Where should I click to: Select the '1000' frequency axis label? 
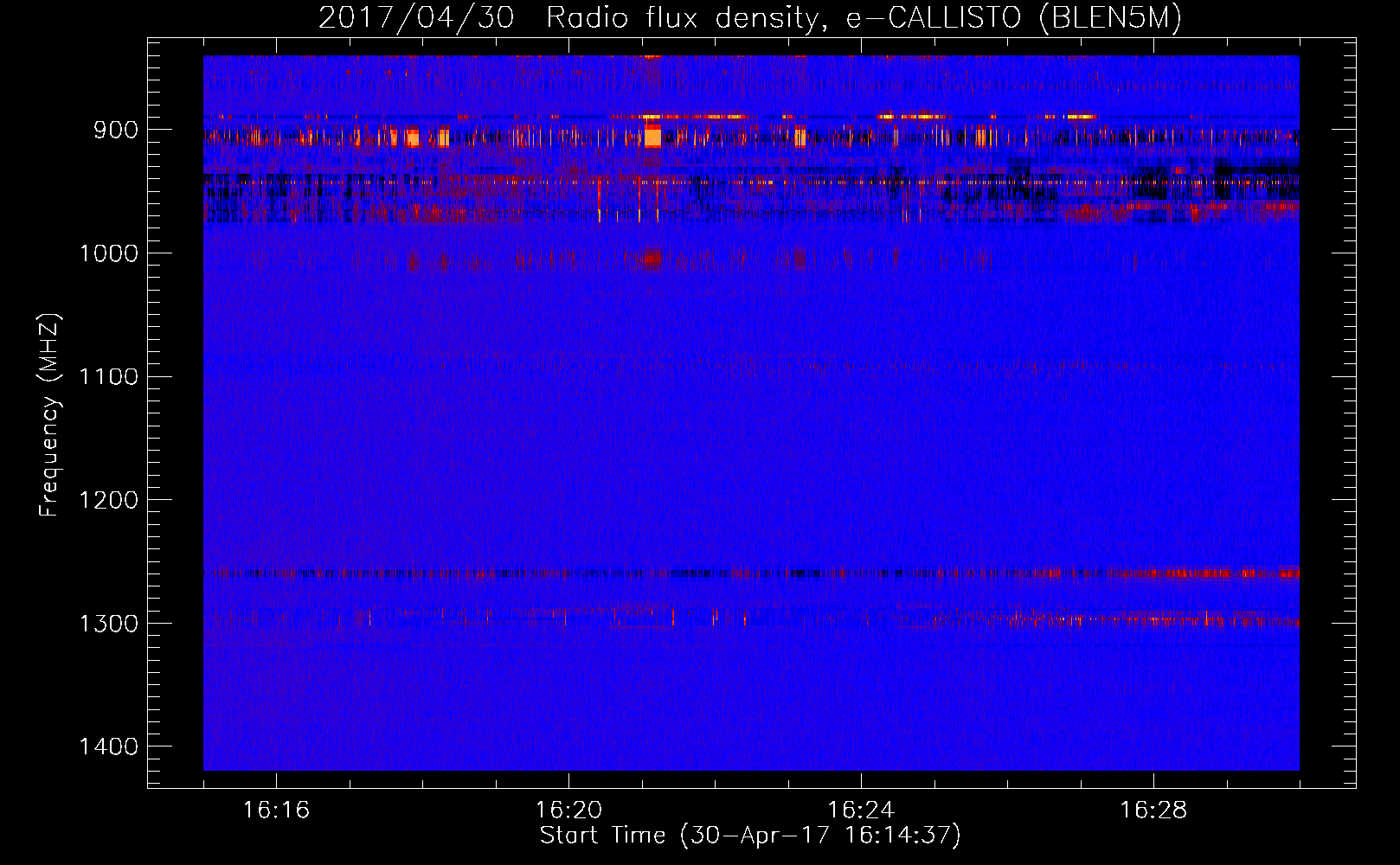109,253
